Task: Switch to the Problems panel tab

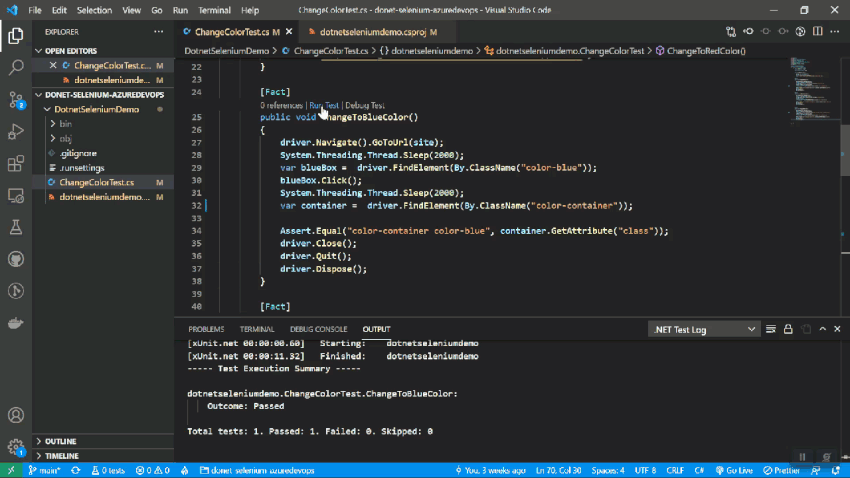Action: tap(206, 330)
